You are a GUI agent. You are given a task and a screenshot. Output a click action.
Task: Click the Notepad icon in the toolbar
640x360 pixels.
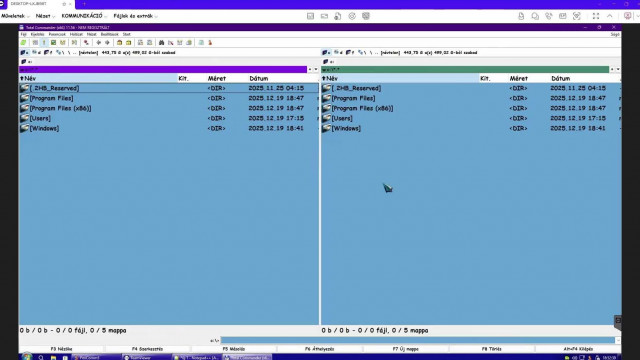tap(201, 42)
